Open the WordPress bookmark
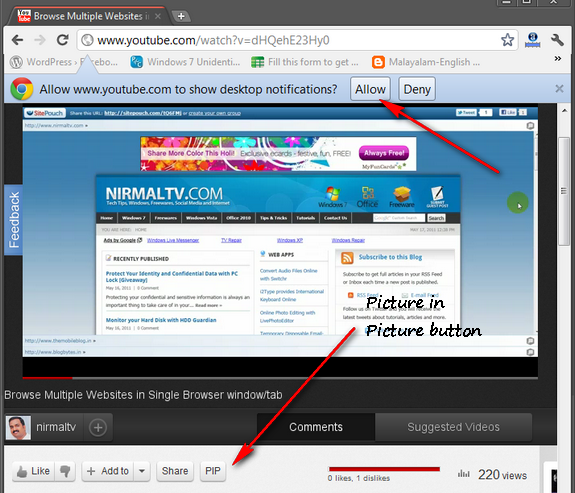 (x=64, y=62)
